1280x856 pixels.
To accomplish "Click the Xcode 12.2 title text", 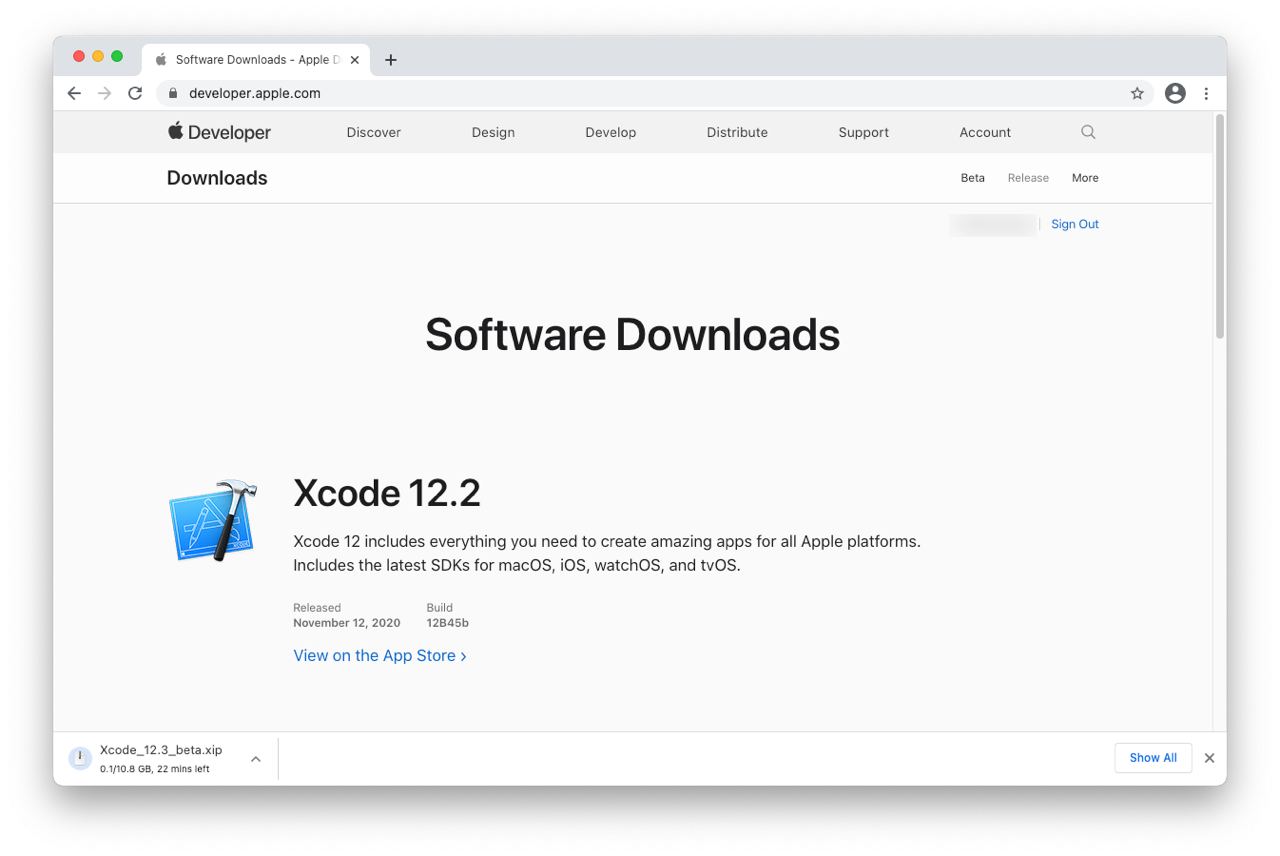I will 387,493.
